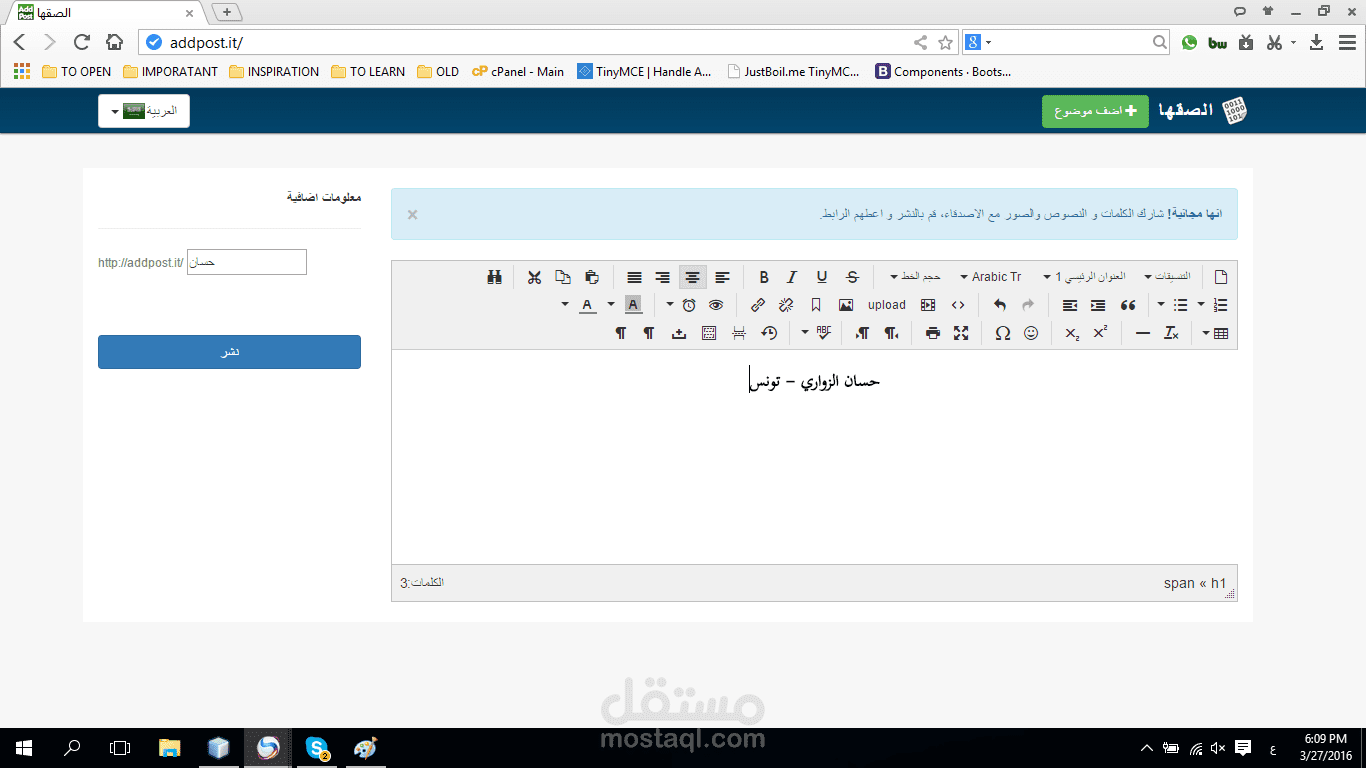Clear formatting with the Tx icon
The image size is (1366, 768).
point(1171,333)
